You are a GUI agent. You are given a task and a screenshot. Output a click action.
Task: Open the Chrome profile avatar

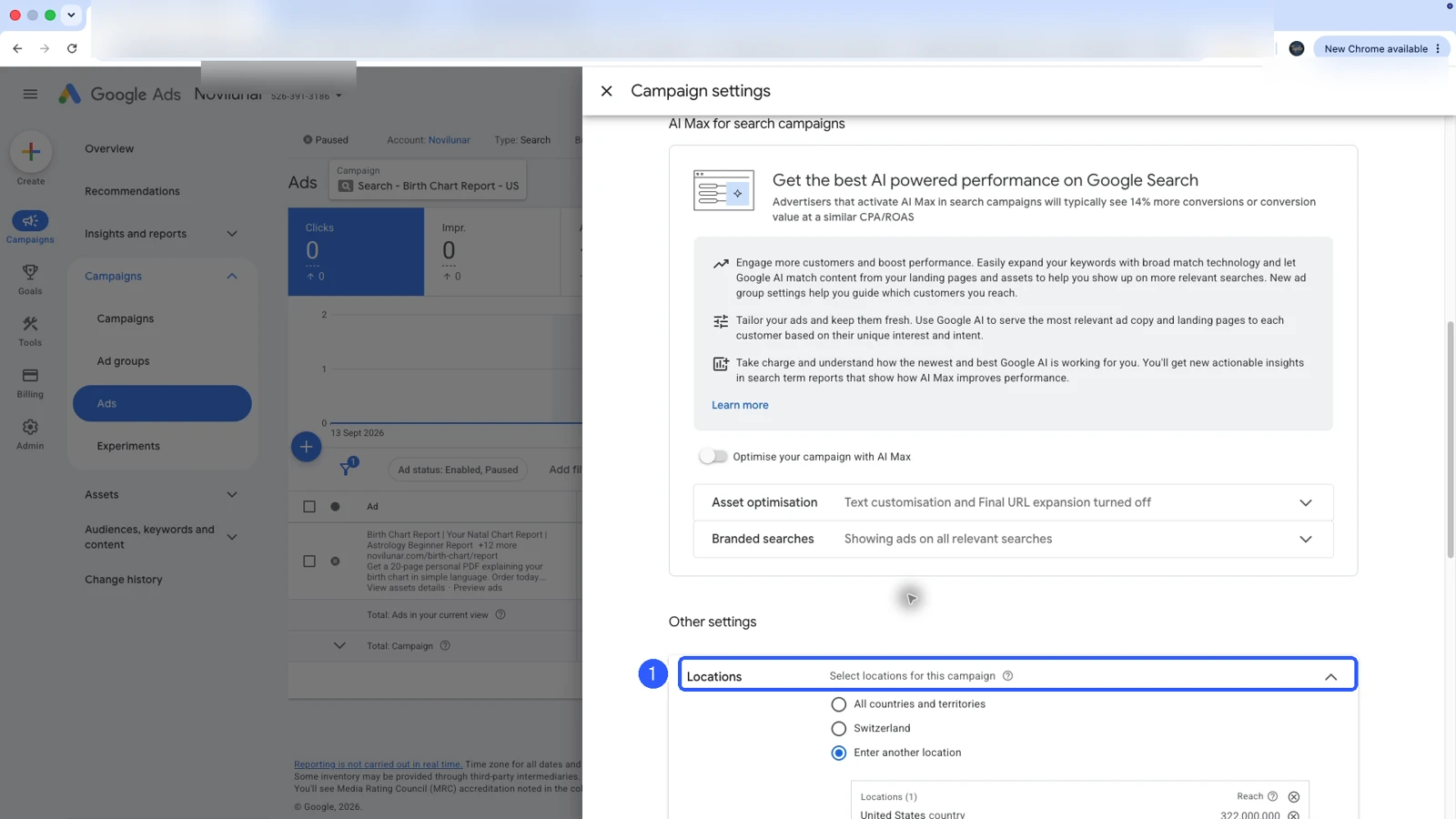click(1297, 48)
